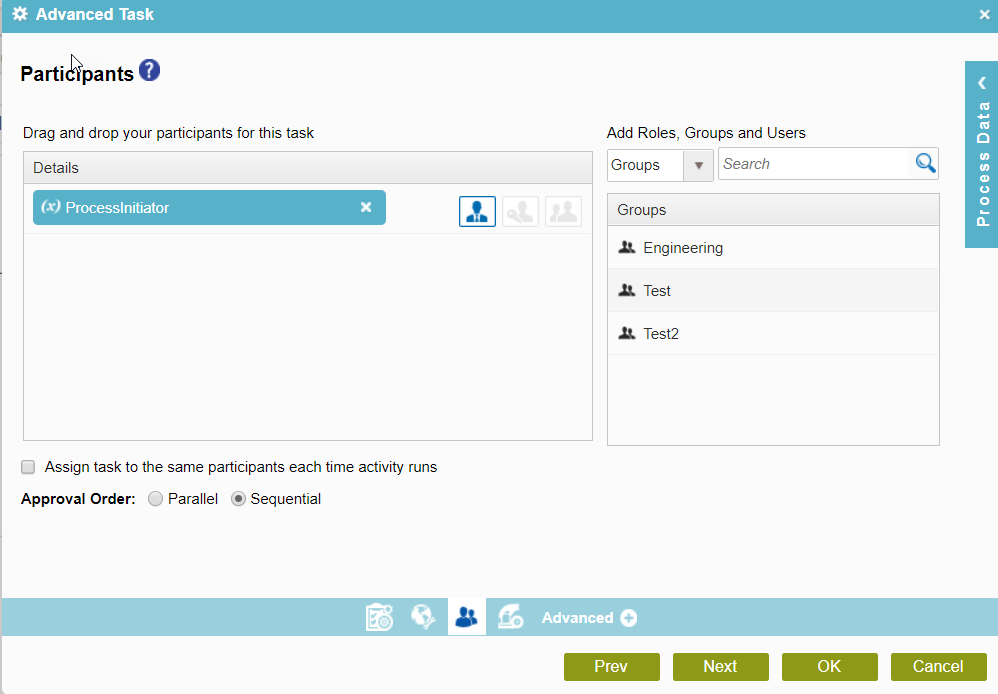The image size is (998, 694).
Task: Remove the ProcessInitiator participant with its X
Action: click(x=366, y=207)
